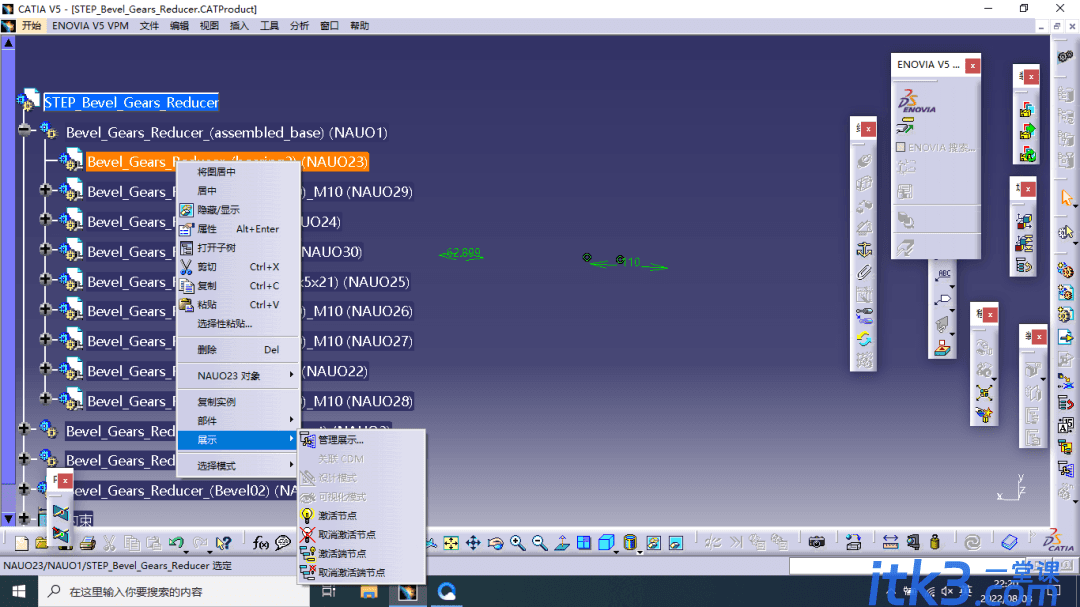This screenshot has width=1080, height=607.
Task: Click the Capture camera icon
Action: click(x=817, y=544)
